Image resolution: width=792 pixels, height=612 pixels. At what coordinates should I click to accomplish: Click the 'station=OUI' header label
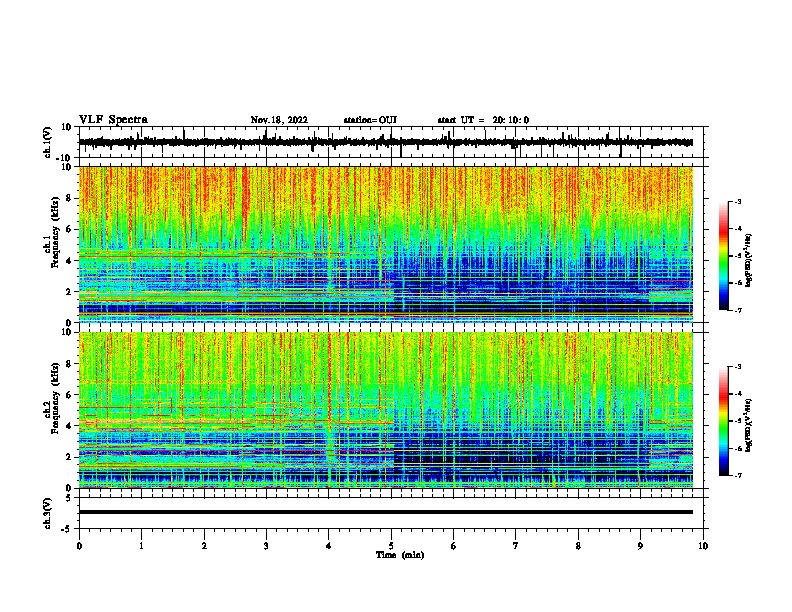[x=370, y=120]
